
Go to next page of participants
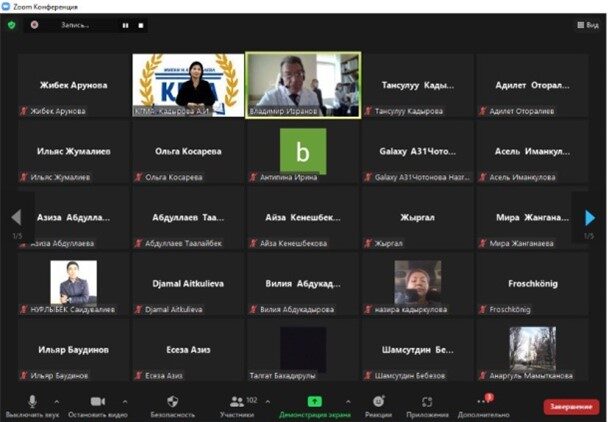click(x=591, y=217)
